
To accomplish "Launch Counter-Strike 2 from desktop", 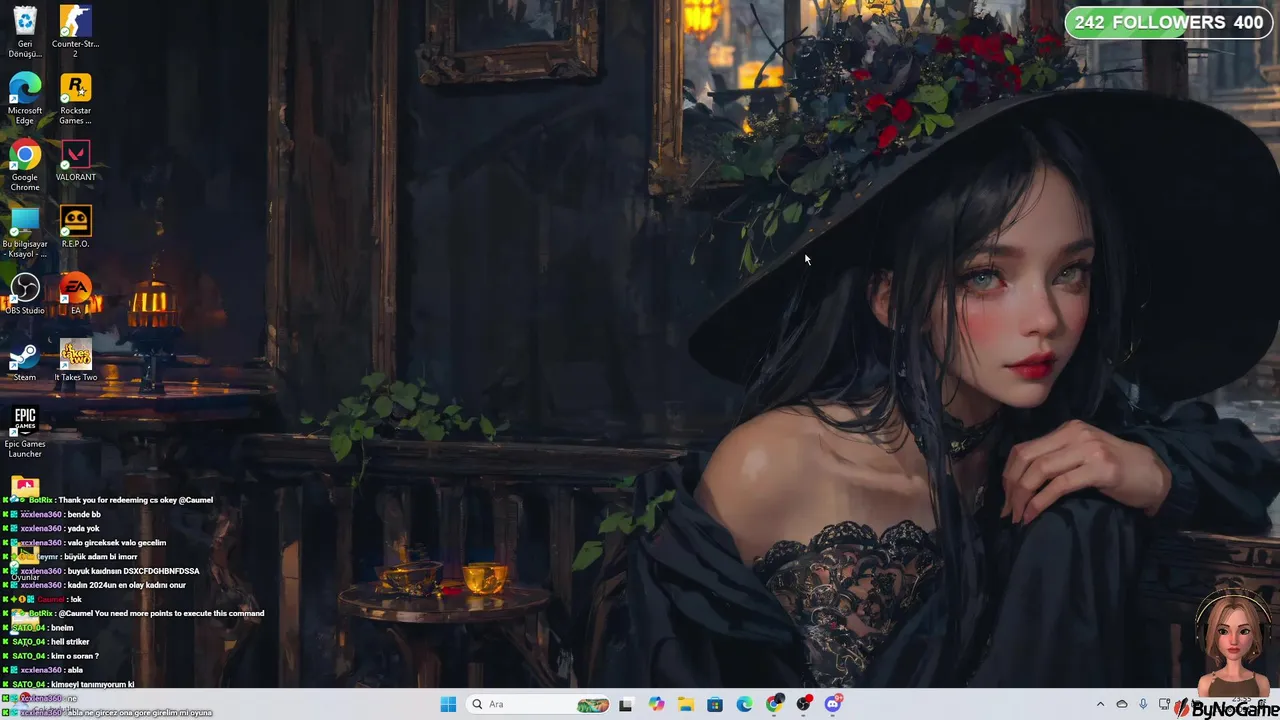I will 75,30.
